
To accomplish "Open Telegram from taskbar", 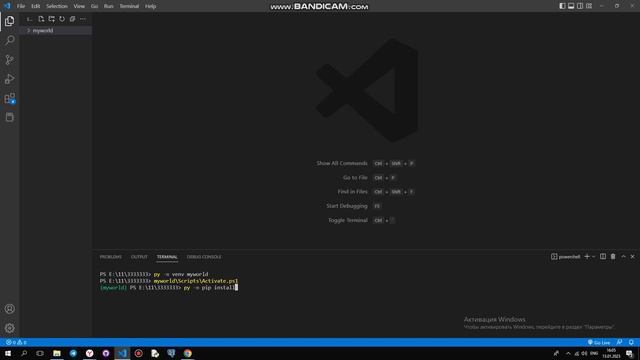I will pos(73,353).
